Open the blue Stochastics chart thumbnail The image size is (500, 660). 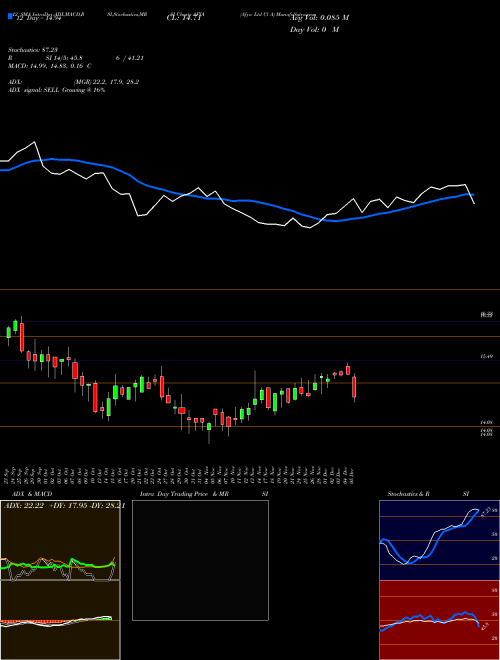pos(439,540)
